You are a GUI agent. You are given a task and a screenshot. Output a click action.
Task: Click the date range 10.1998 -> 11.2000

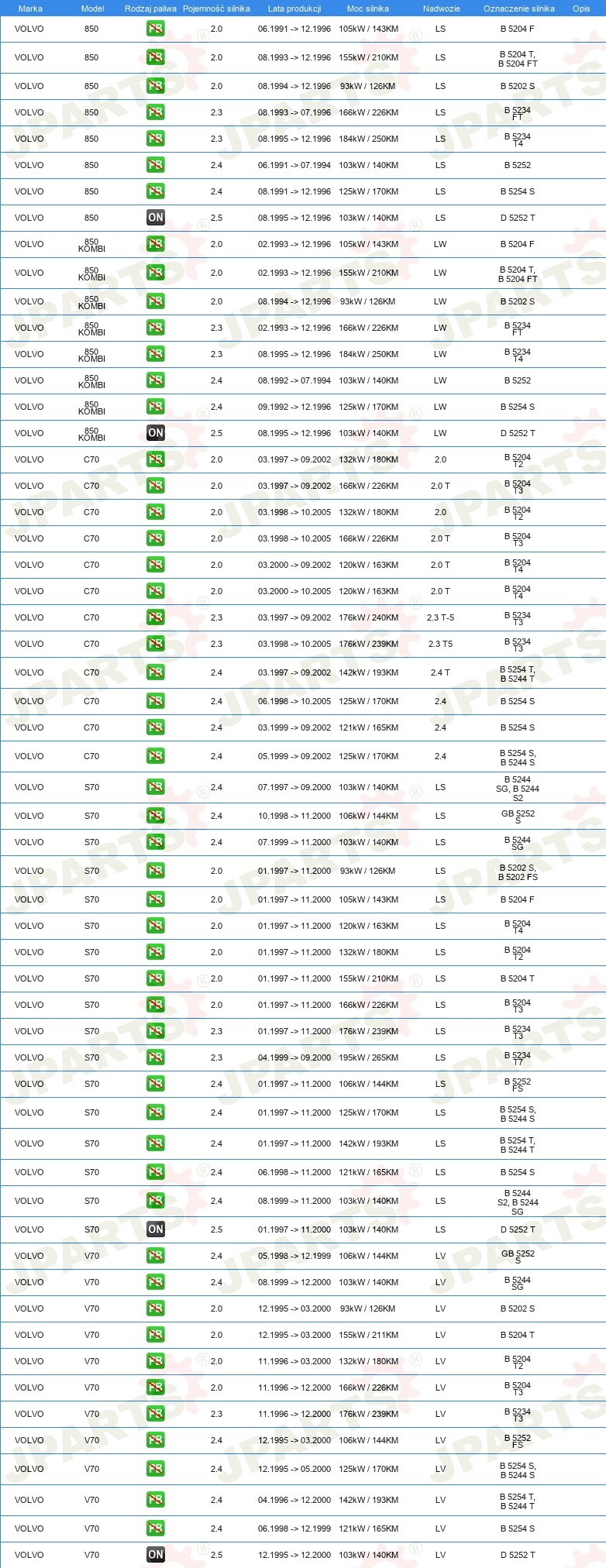point(294,816)
